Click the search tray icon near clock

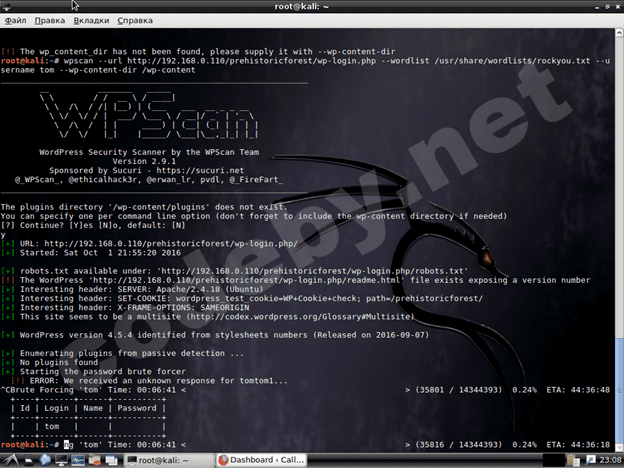590,460
